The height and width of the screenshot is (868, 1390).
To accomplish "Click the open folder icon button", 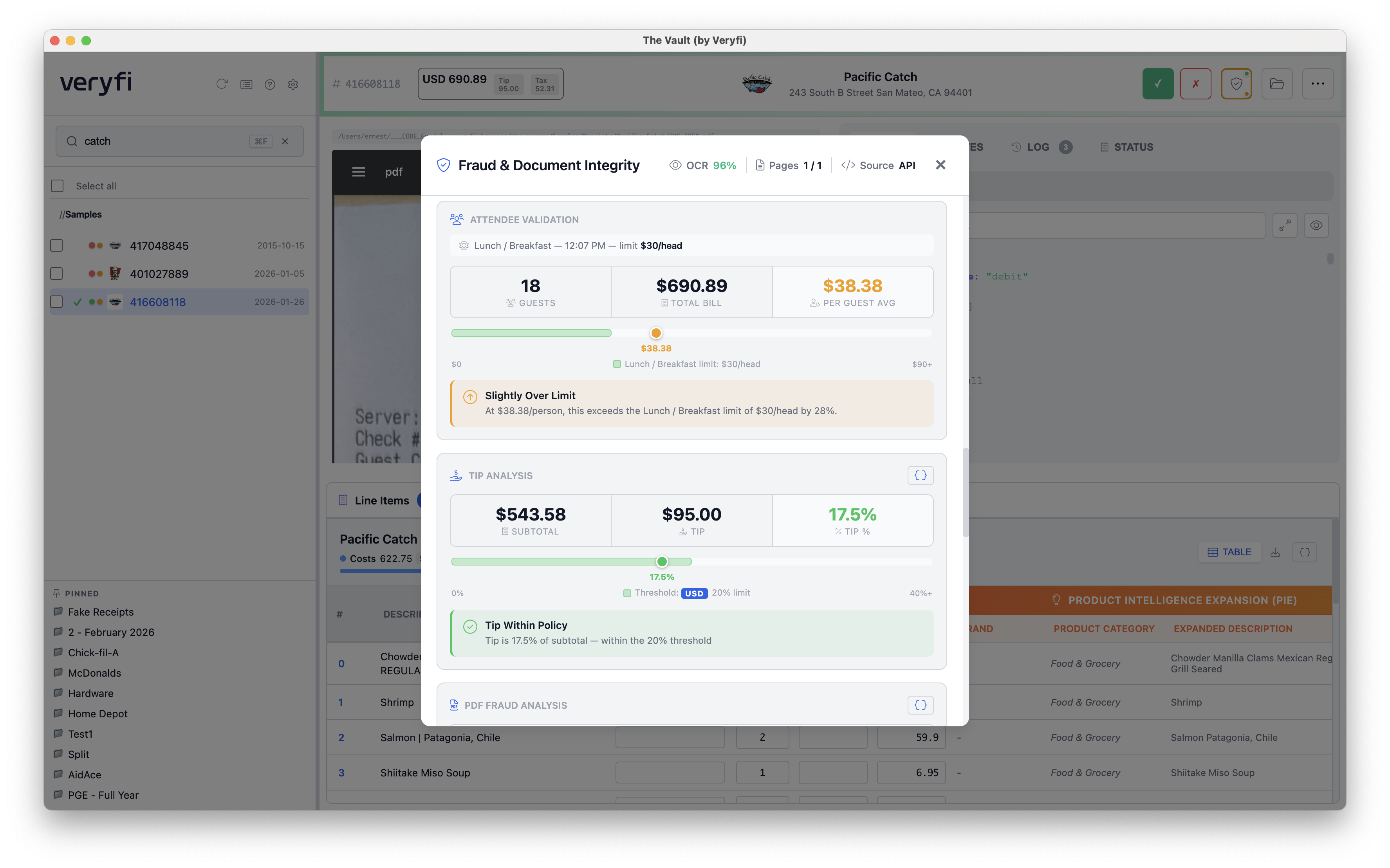I will click(1276, 84).
